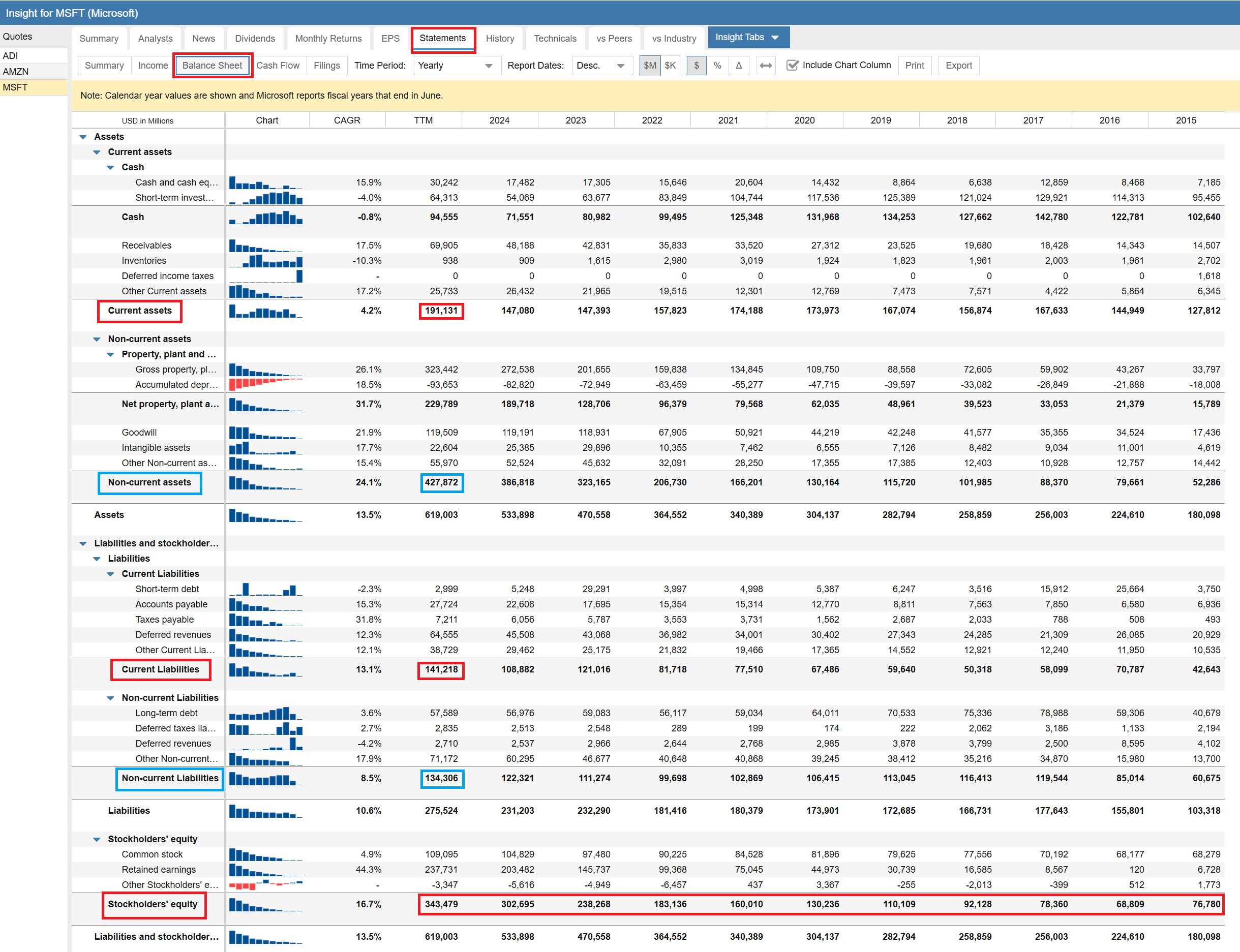
Task: Collapse the Non-current assets group arrow
Action: click(x=97, y=340)
